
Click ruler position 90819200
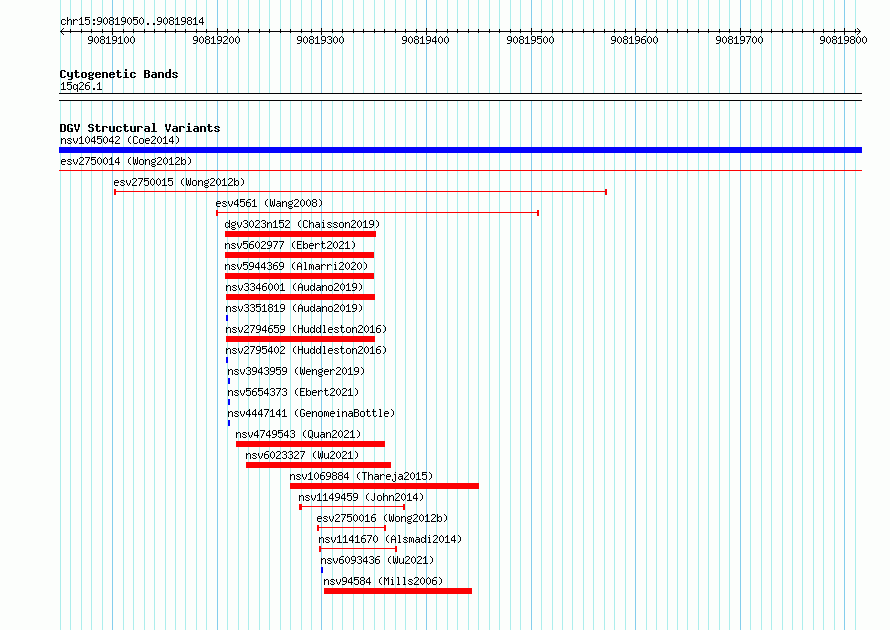pos(216,40)
